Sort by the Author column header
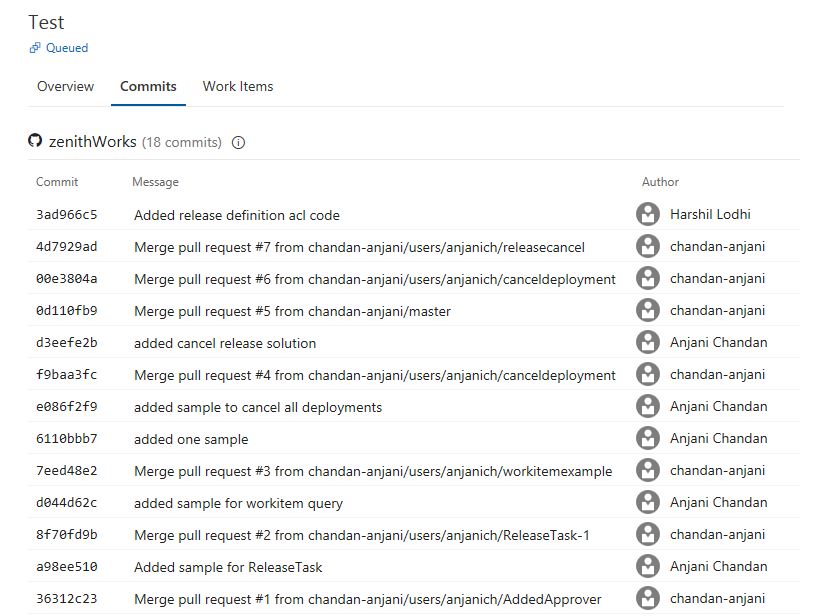The image size is (824, 616). click(x=660, y=181)
